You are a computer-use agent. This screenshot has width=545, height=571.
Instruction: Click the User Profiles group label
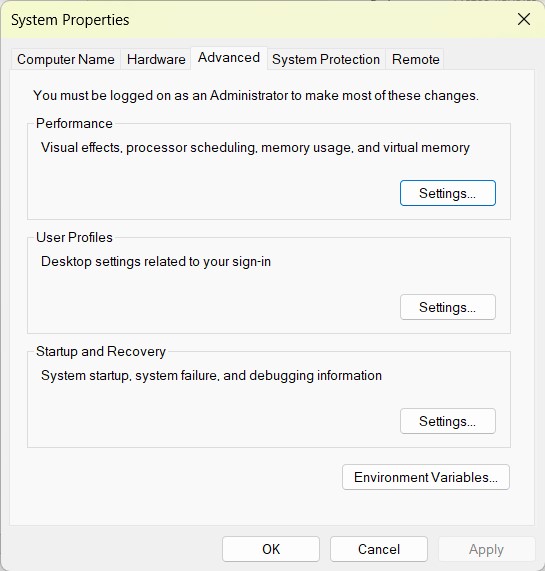74,237
